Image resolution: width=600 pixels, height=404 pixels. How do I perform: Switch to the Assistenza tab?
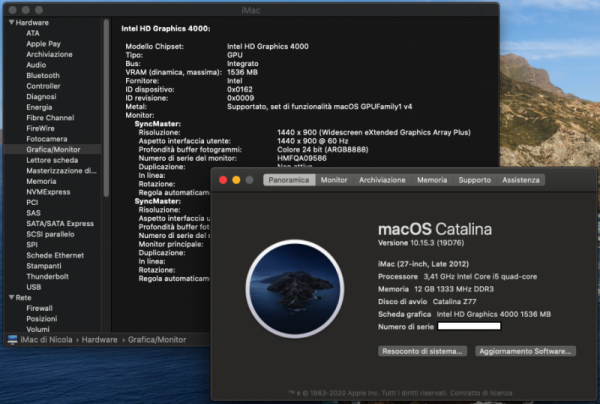point(521,180)
